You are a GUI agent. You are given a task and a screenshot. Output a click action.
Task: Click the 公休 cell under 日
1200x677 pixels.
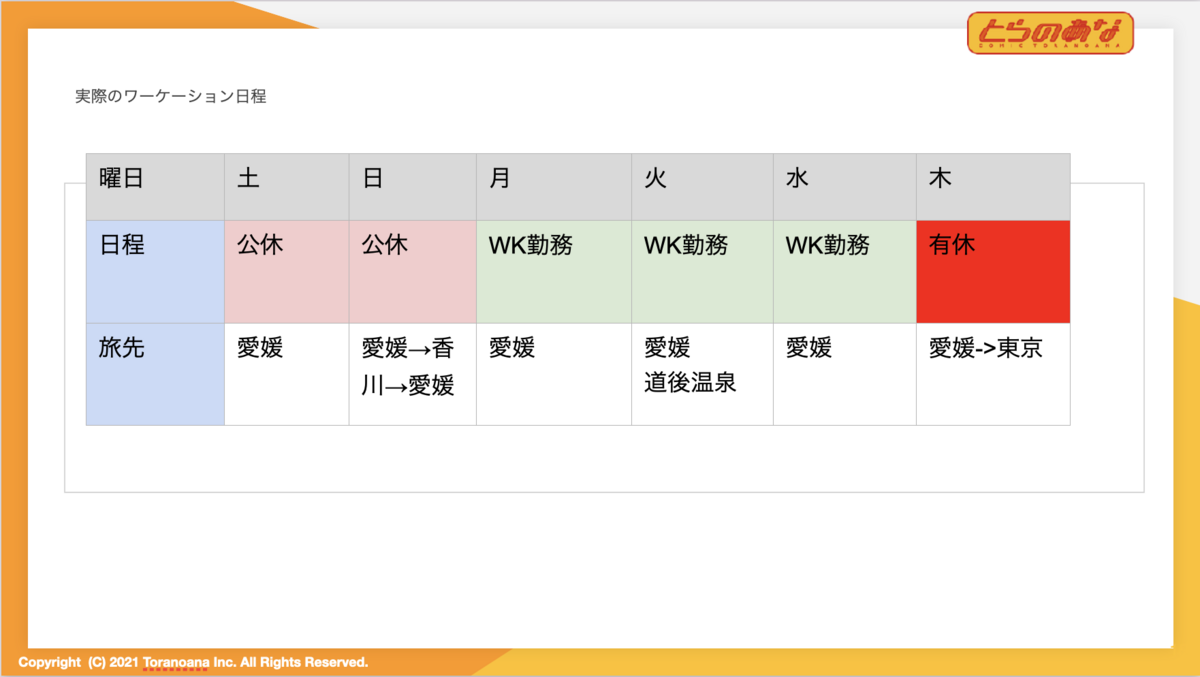(413, 272)
